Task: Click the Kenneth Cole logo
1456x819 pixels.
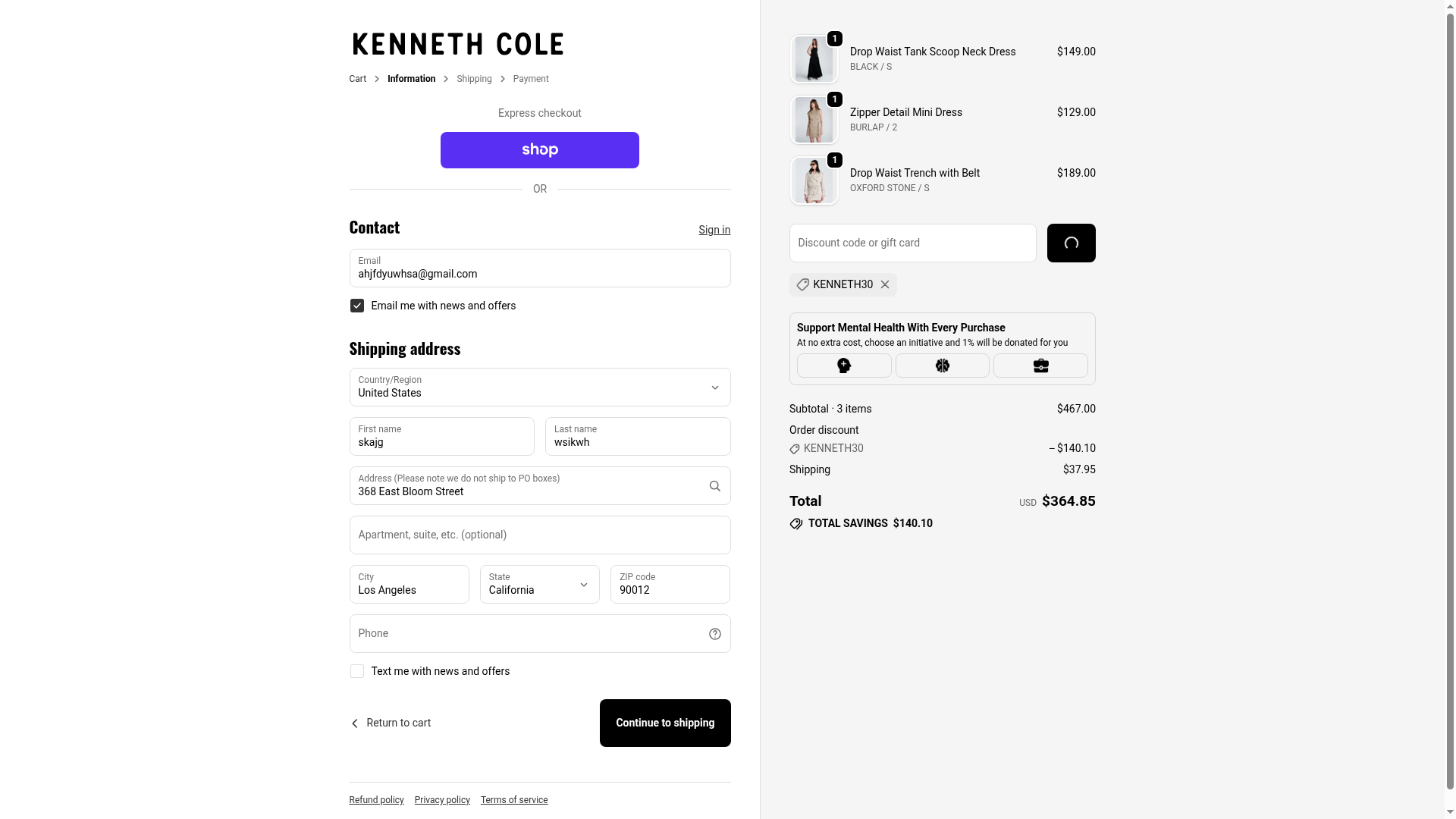Action: (x=458, y=44)
